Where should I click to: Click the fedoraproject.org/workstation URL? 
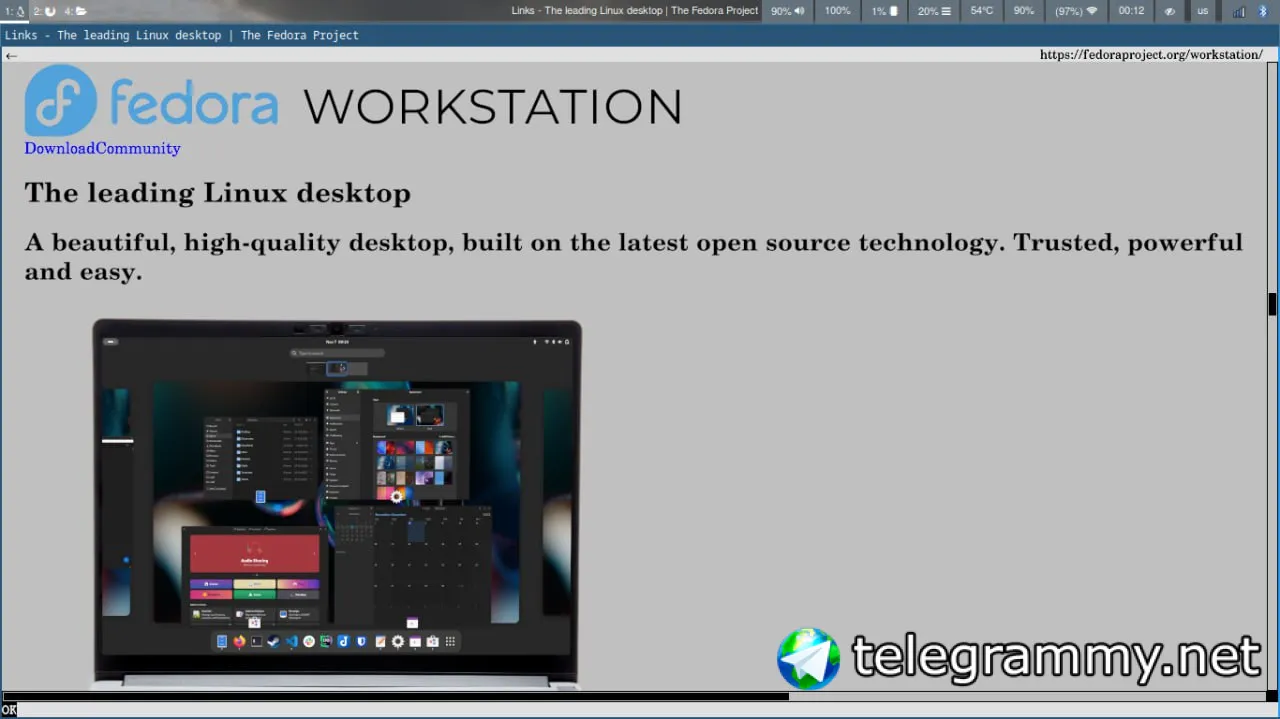[1151, 55]
